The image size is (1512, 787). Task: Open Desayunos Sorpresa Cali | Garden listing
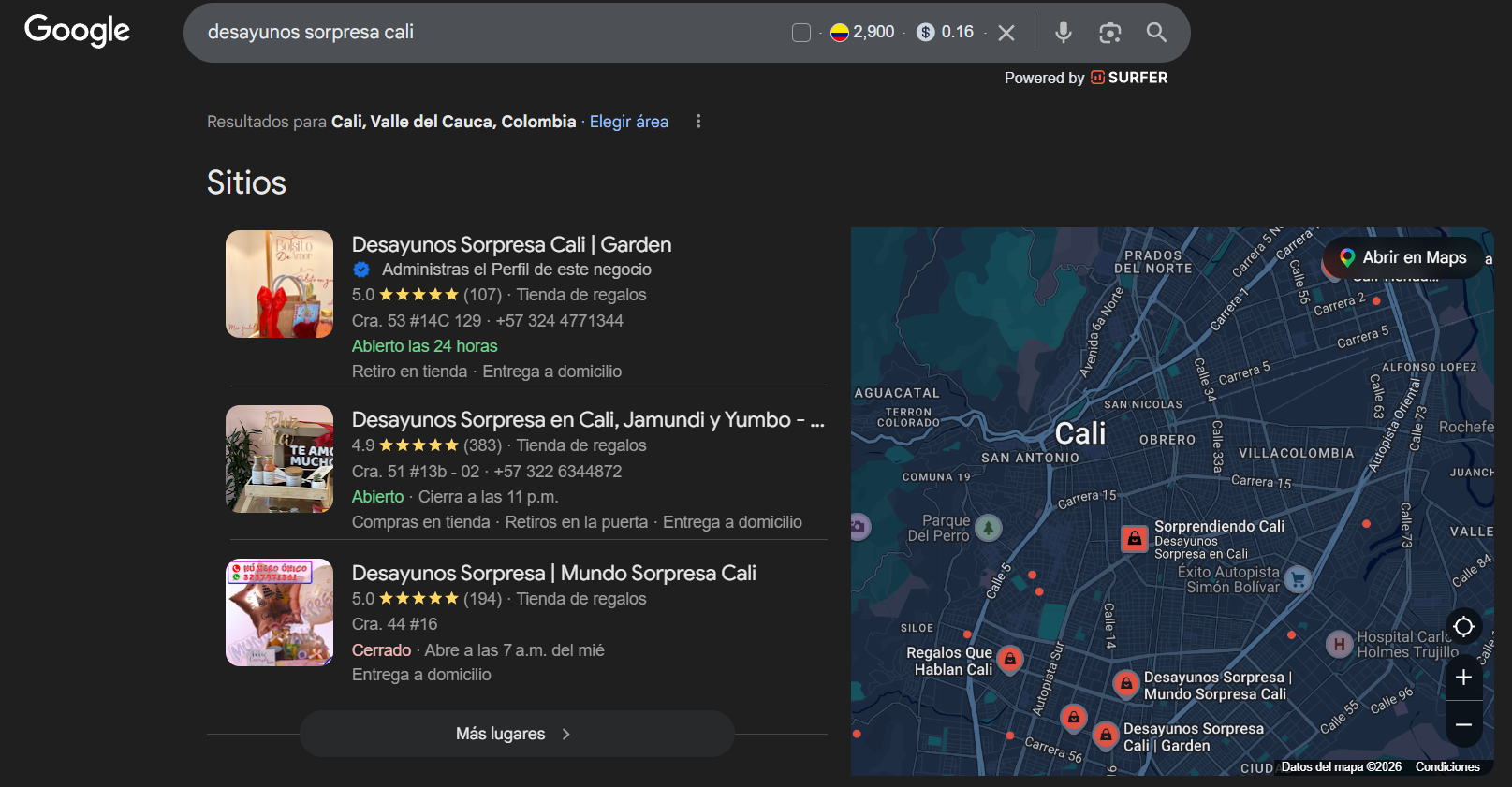(x=511, y=245)
